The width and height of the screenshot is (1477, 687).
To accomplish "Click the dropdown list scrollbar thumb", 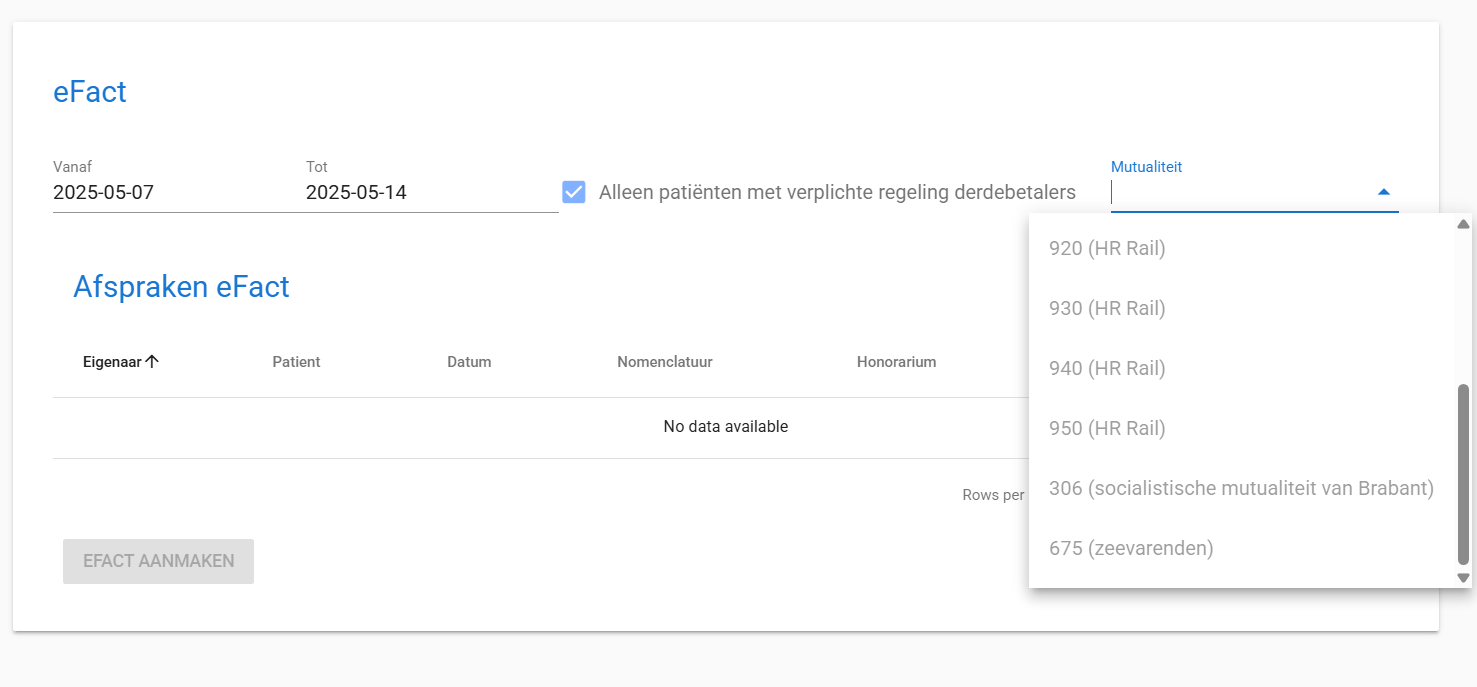I will tap(1463, 474).
